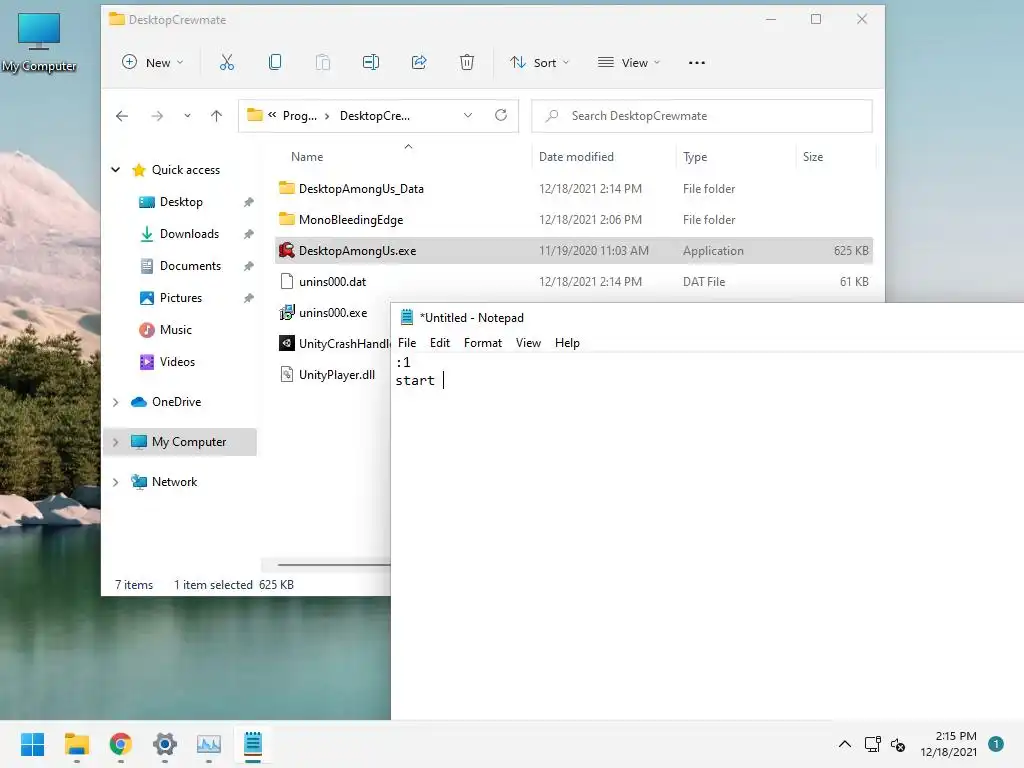Image resolution: width=1024 pixels, height=768 pixels.
Task: Select Music in the navigation pane
Action: tap(176, 330)
